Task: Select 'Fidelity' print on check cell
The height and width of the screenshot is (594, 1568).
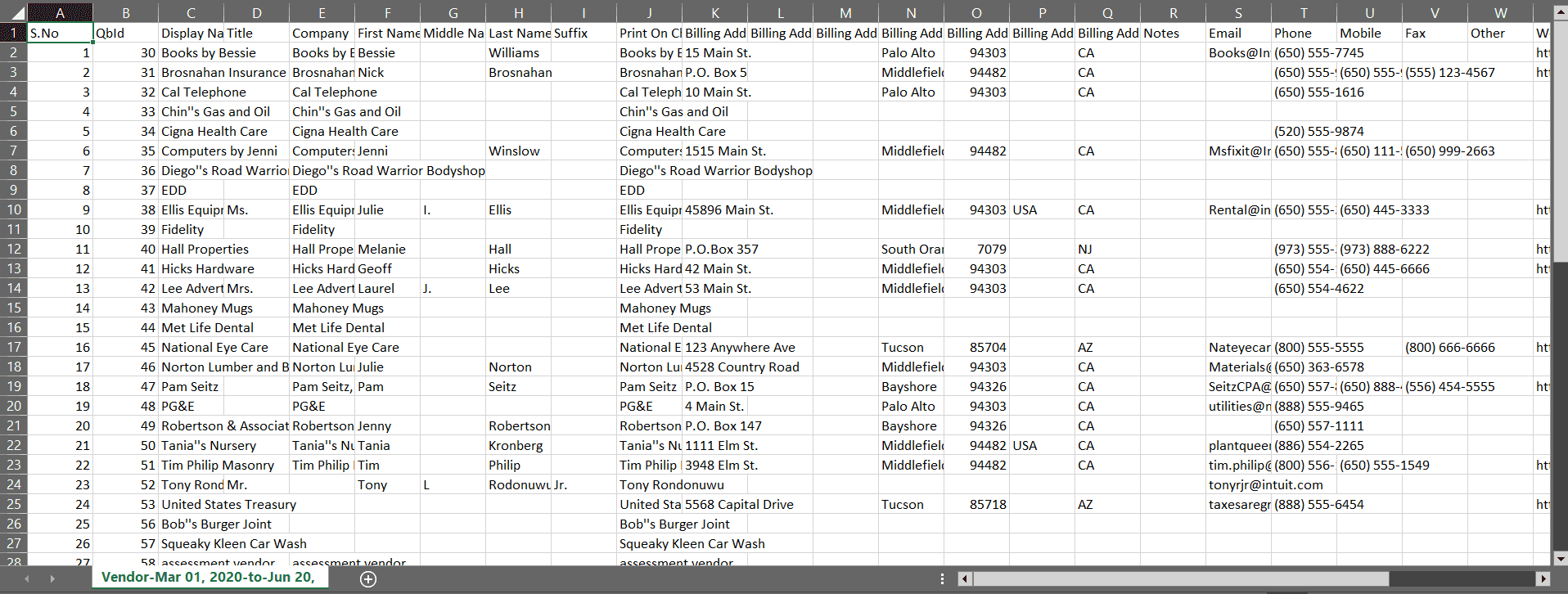Action: pyautogui.click(x=649, y=229)
